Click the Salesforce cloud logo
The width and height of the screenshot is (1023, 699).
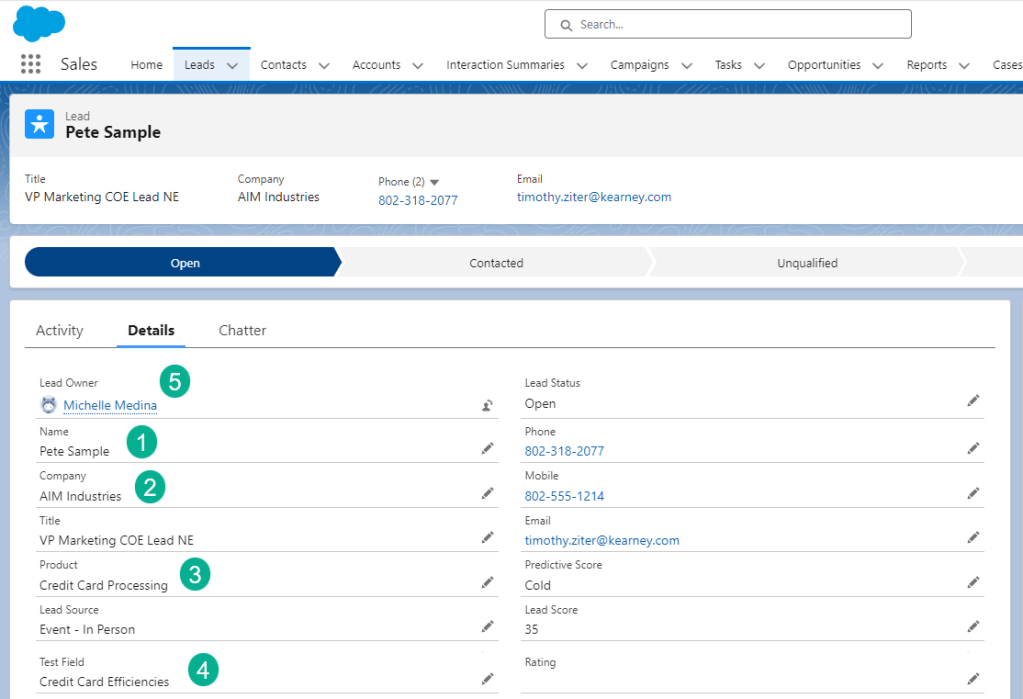[x=39, y=23]
